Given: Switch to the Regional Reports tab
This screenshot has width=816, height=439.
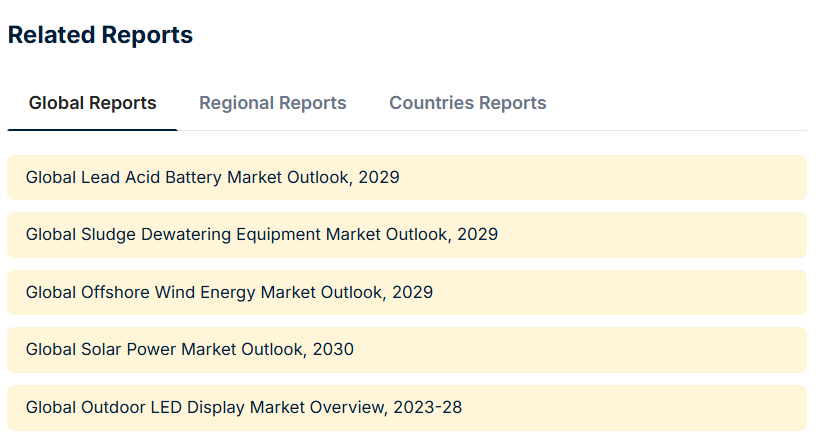Looking at the screenshot, I should [x=272, y=103].
